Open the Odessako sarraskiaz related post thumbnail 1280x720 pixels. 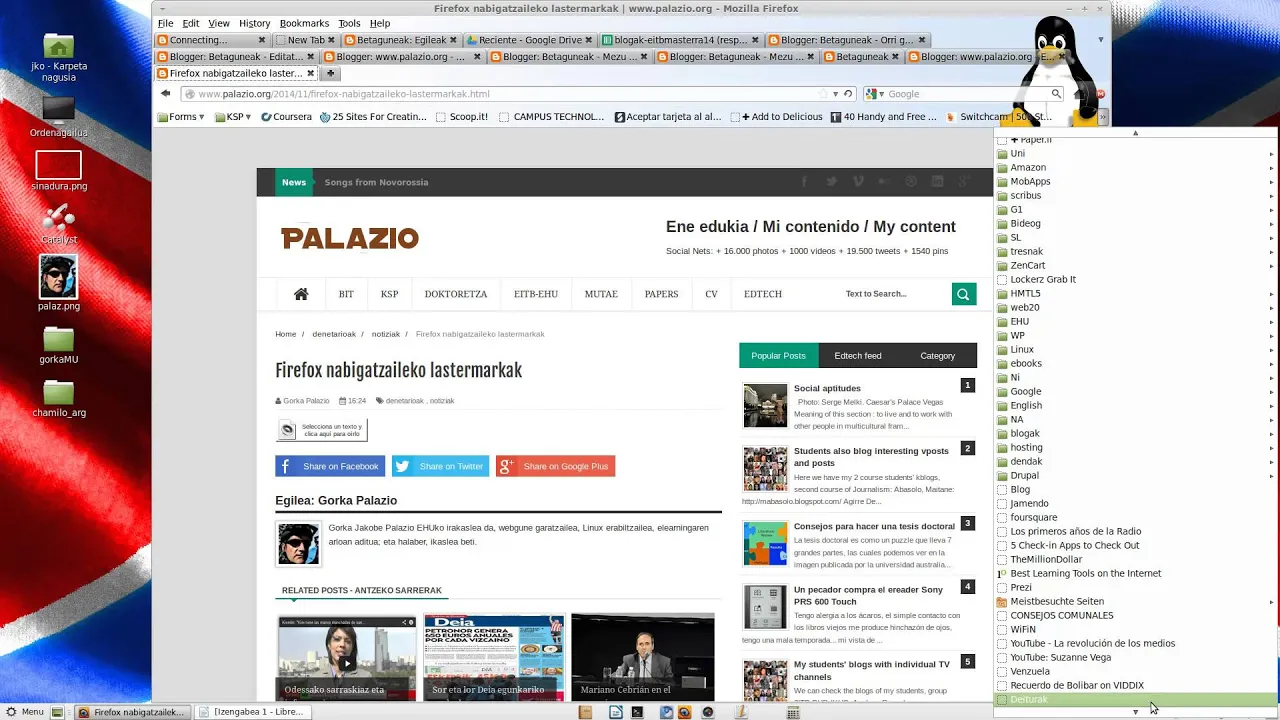[x=346, y=658]
